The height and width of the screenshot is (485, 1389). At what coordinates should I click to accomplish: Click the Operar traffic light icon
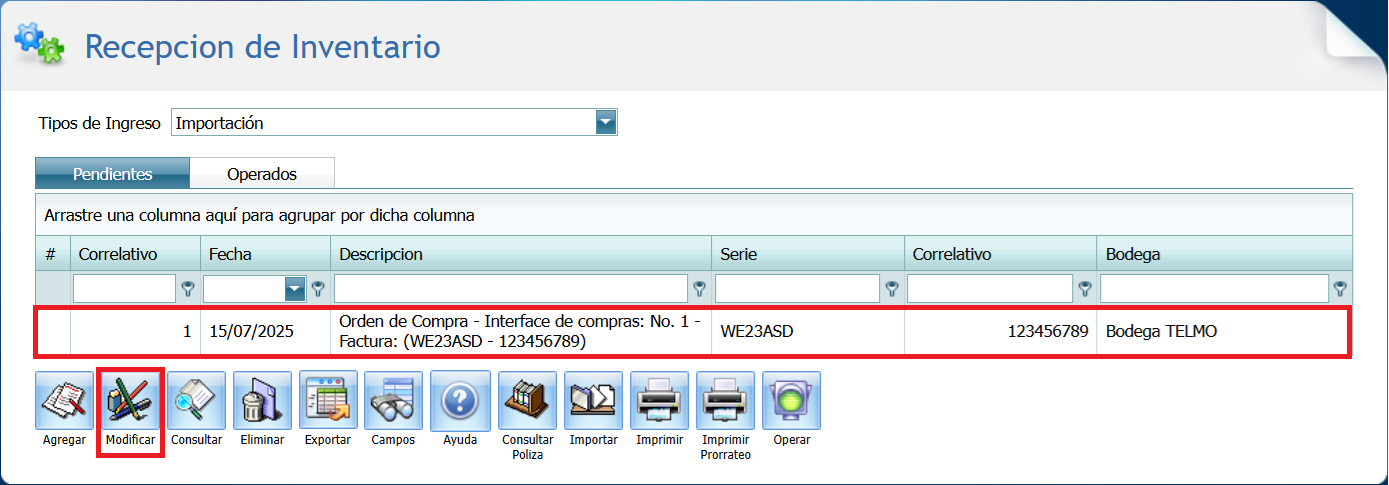pyautogui.click(x=791, y=401)
